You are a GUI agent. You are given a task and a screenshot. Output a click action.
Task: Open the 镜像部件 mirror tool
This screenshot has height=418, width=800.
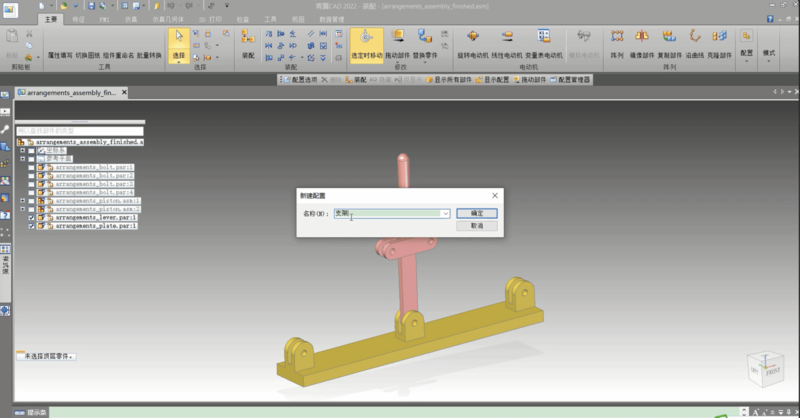pyautogui.click(x=642, y=40)
